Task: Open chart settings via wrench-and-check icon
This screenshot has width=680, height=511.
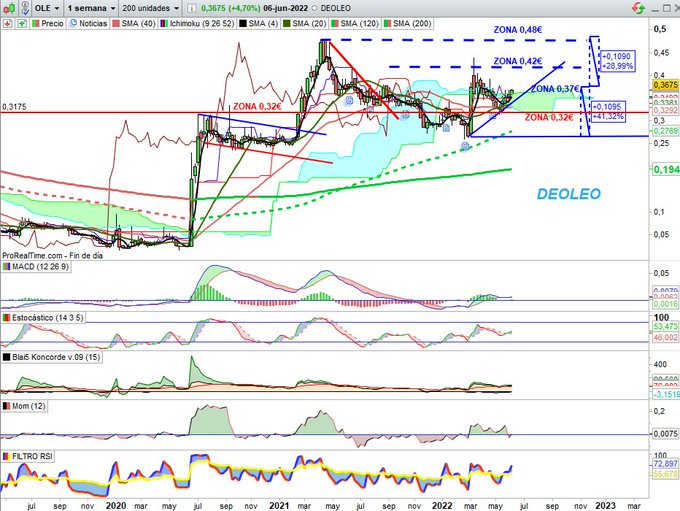Action: coord(26,8)
